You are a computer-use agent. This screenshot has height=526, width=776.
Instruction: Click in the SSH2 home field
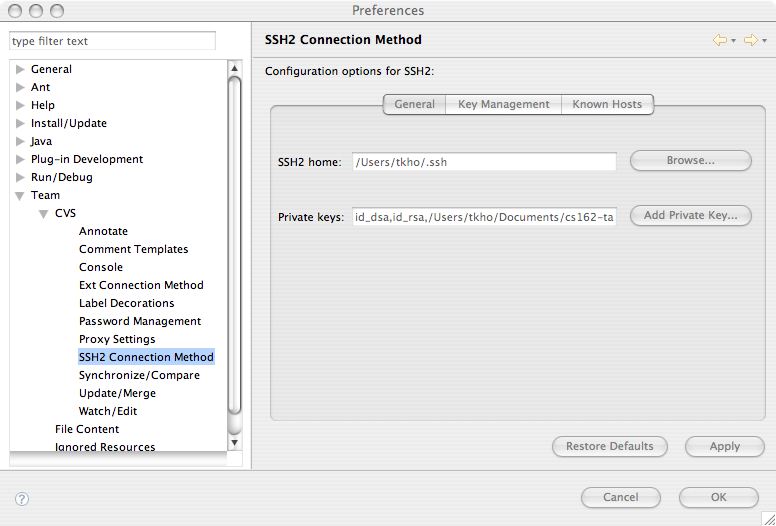coord(484,161)
